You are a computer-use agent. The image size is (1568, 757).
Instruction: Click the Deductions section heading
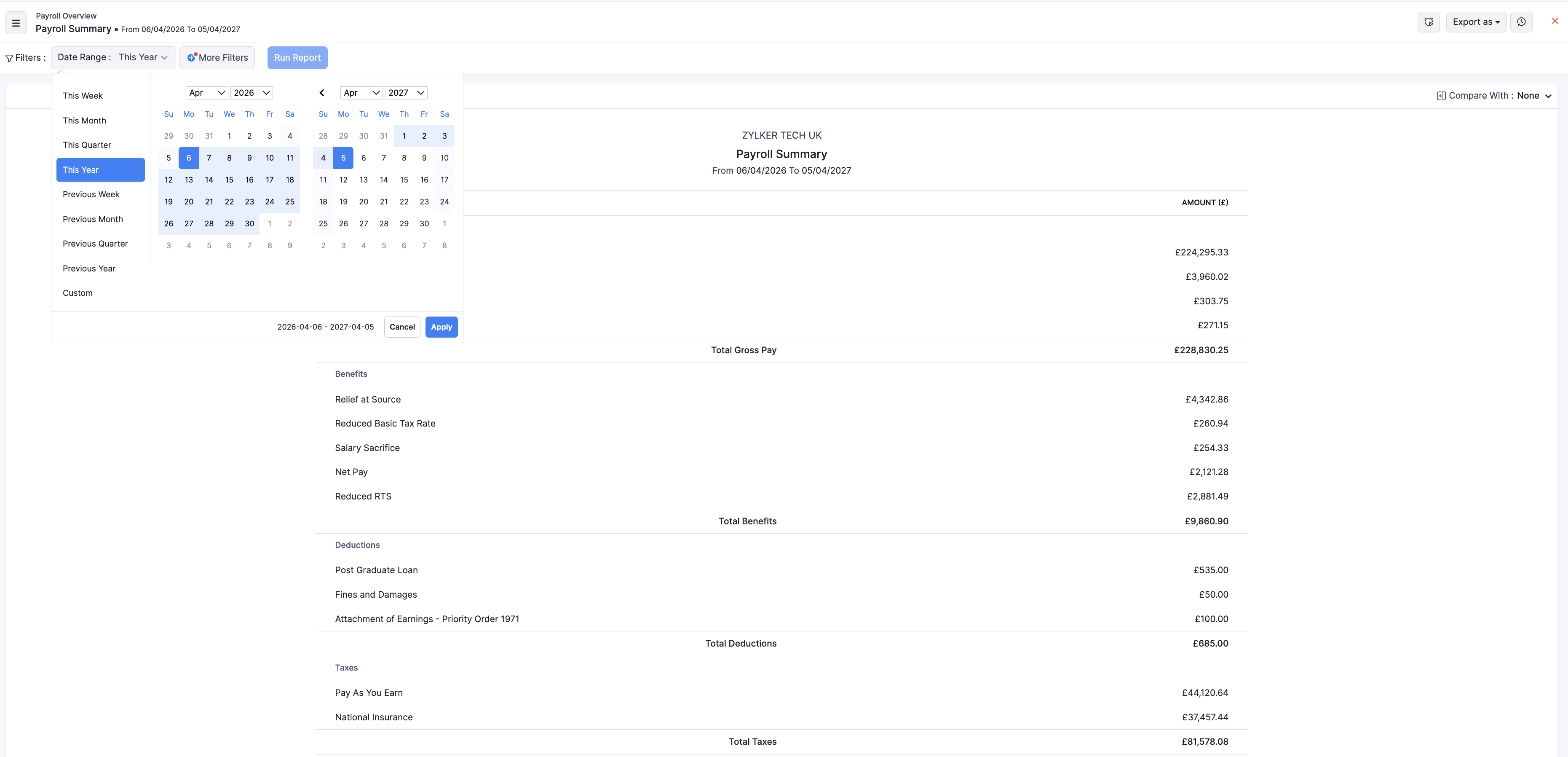(357, 545)
